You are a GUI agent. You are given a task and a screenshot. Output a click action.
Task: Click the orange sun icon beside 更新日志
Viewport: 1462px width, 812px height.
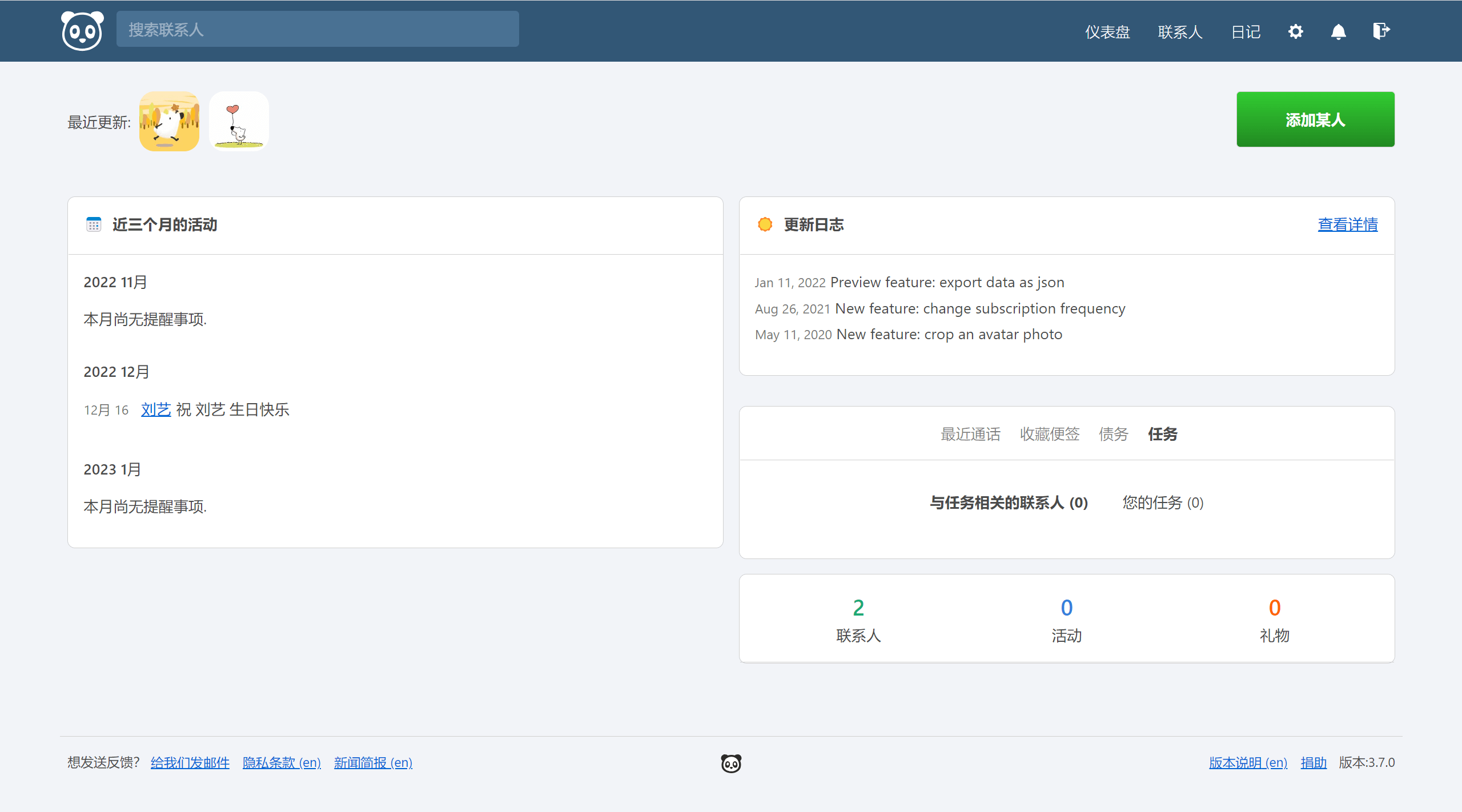pyautogui.click(x=765, y=224)
